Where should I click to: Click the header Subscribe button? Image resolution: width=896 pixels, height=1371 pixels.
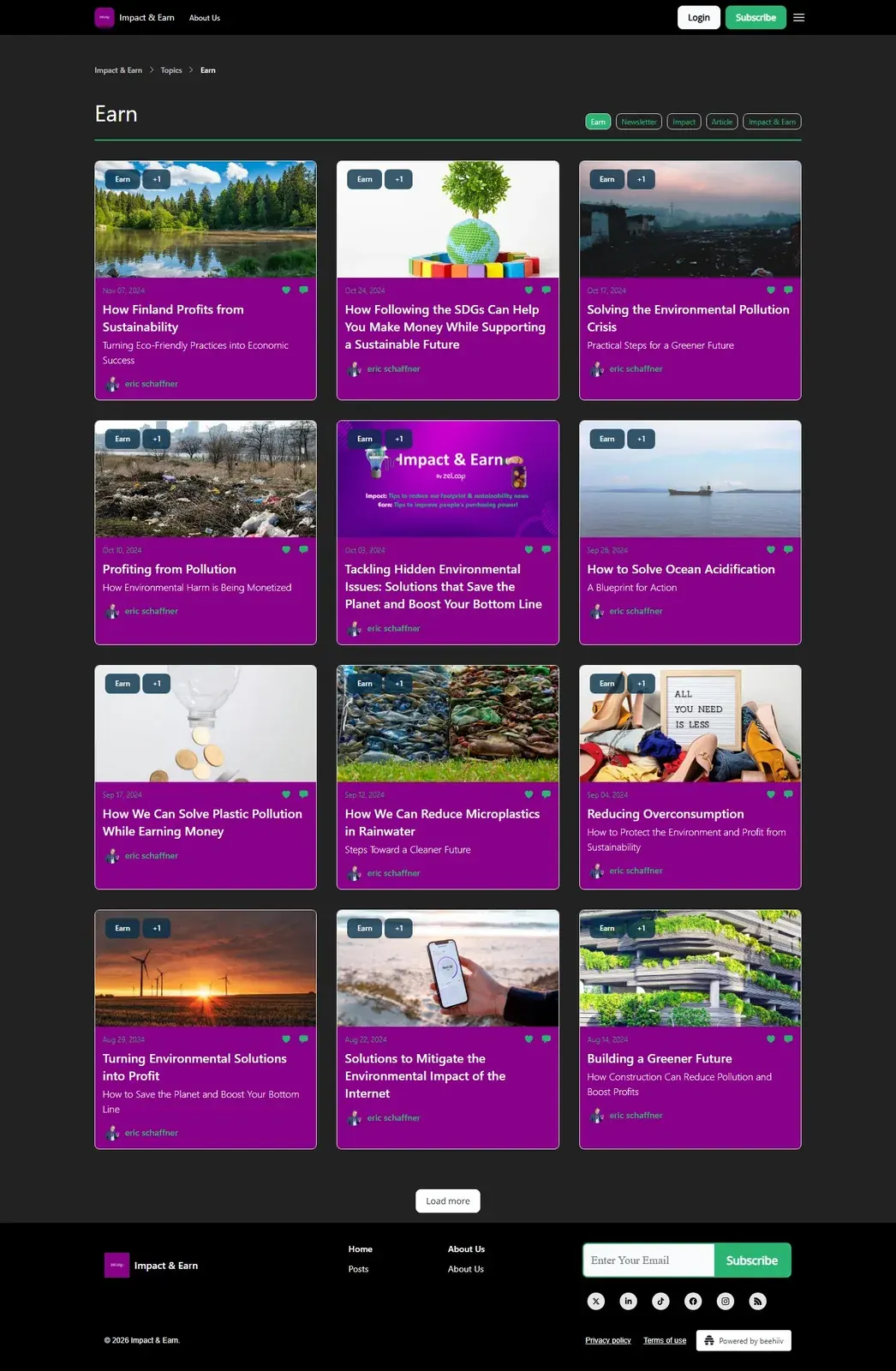click(756, 17)
